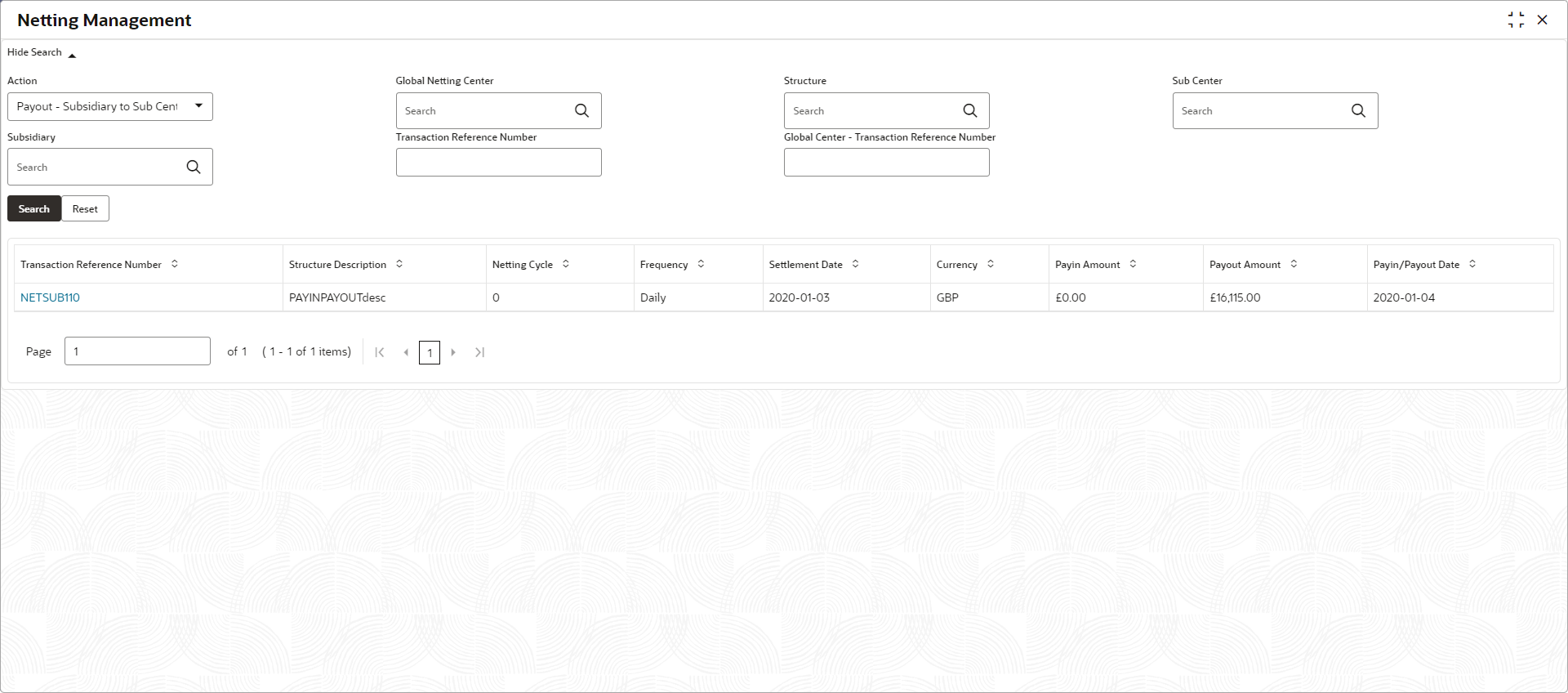Sort by Settlement Date column arrows
This screenshot has height=693, width=1568.
856,264
